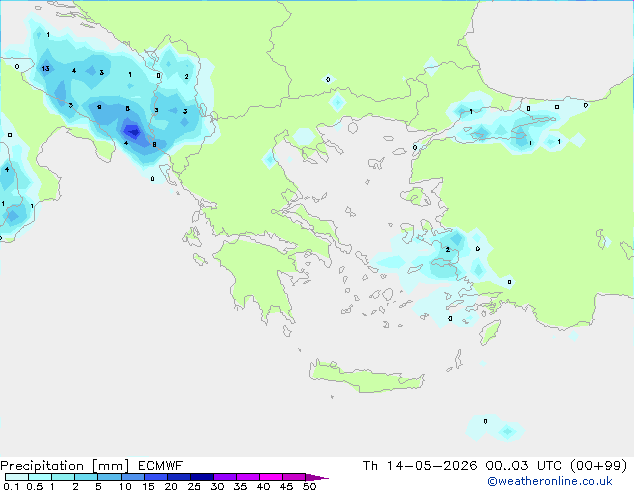
Task: Open the weatheronline.co.uk link
Action: click(x=550, y=481)
